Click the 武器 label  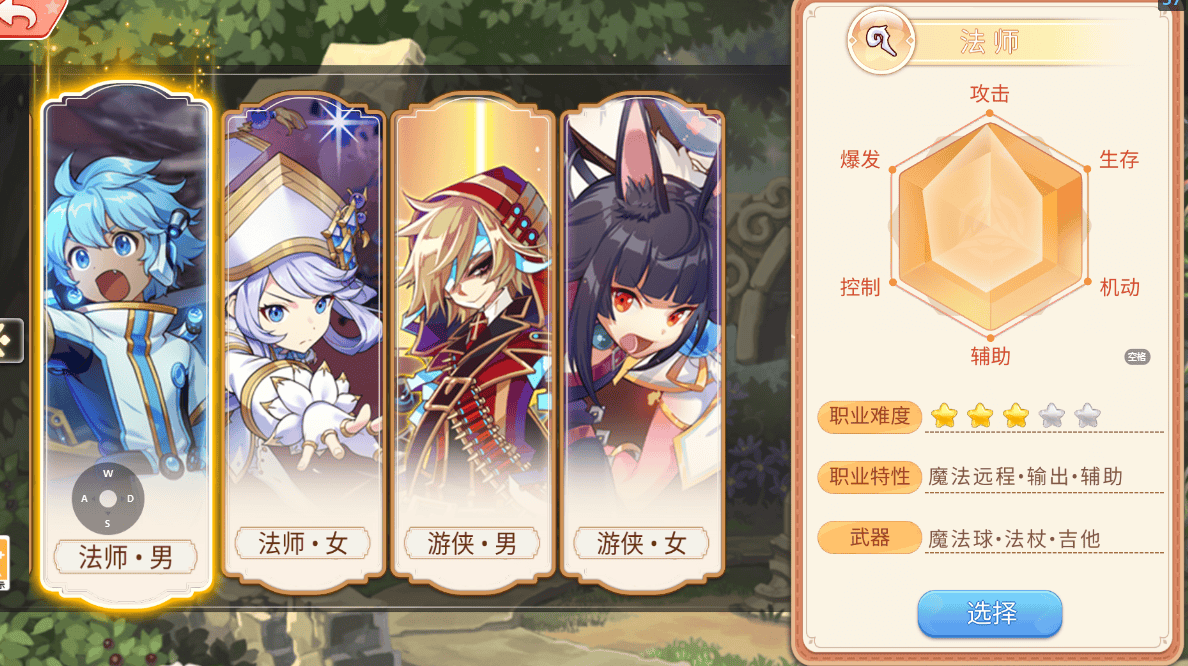pos(870,538)
